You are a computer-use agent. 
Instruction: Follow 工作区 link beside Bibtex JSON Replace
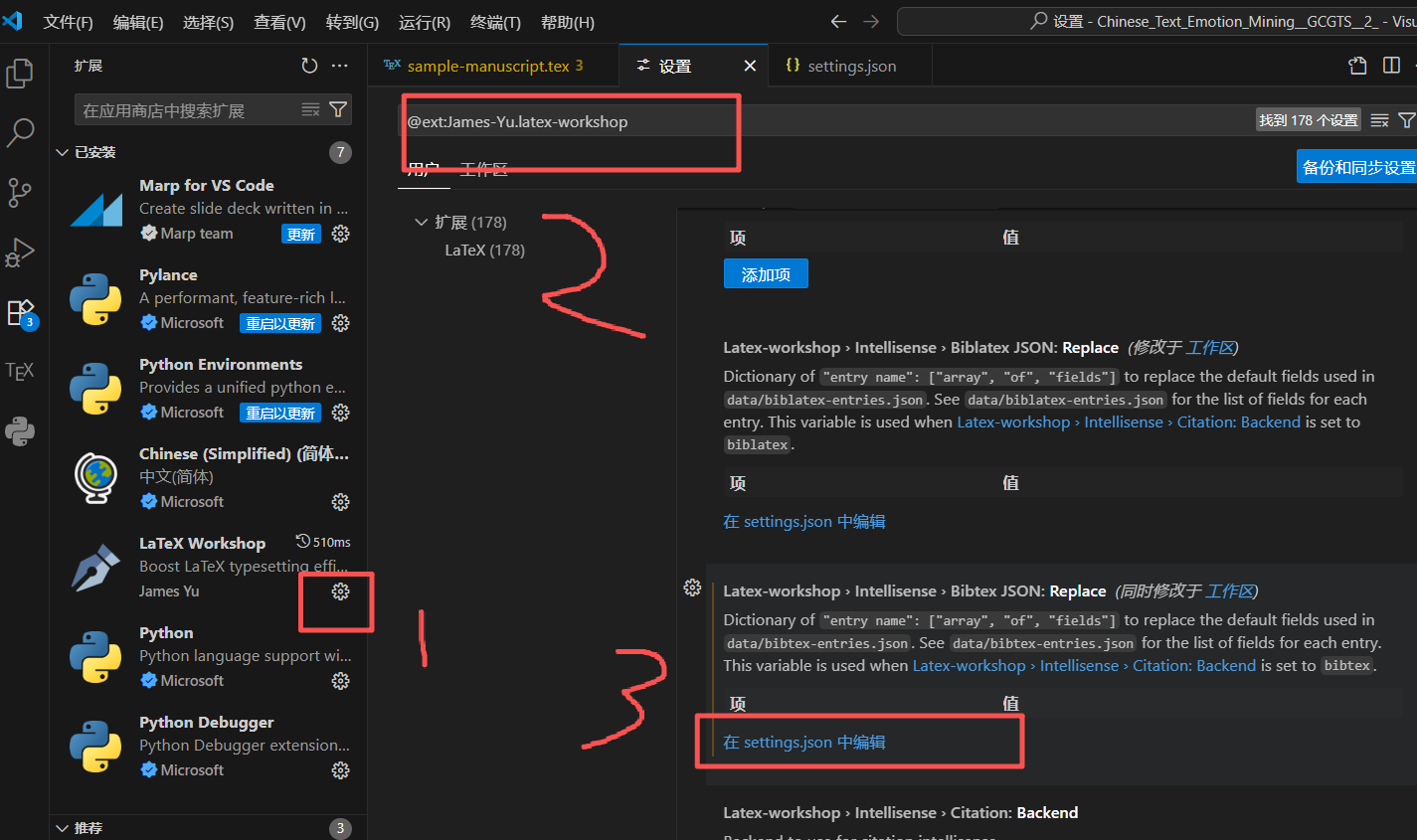(x=1229, y=590)
